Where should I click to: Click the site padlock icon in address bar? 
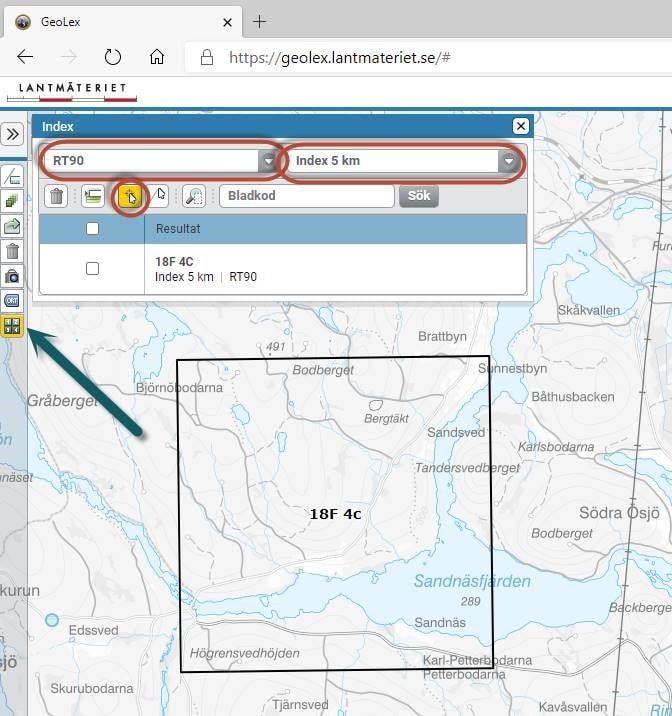[x=207, y=58]
